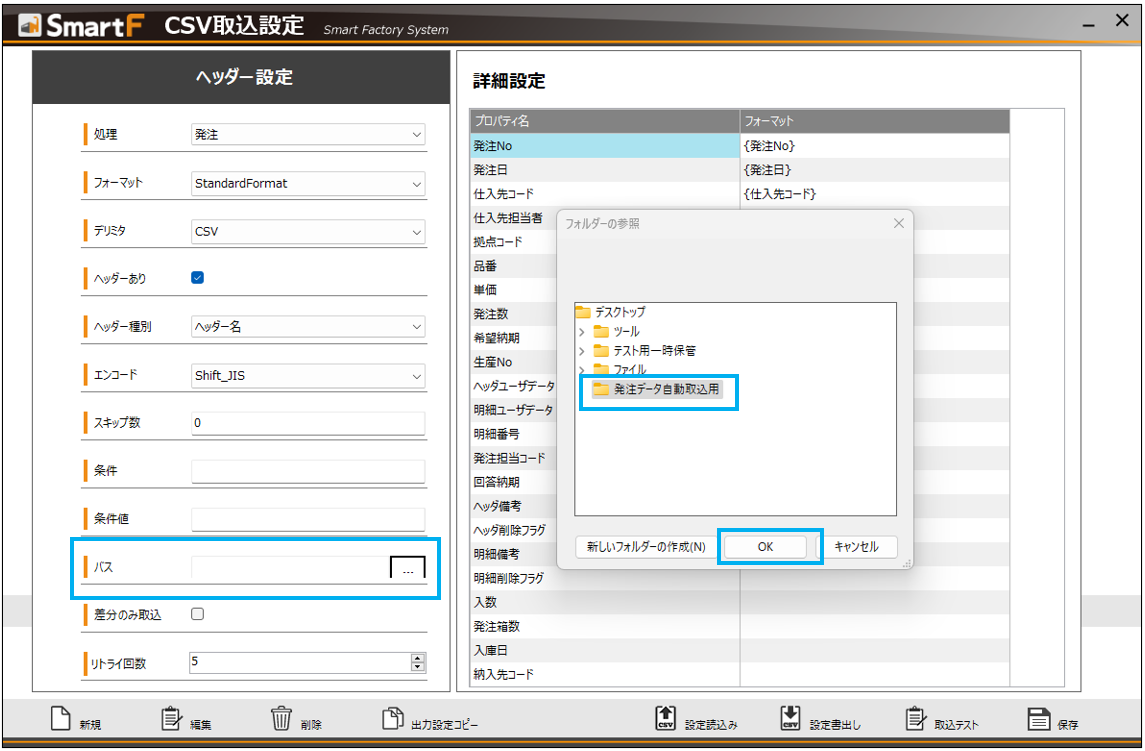
Task: Click the スキップ数 input field
Action: pos(308,423)
